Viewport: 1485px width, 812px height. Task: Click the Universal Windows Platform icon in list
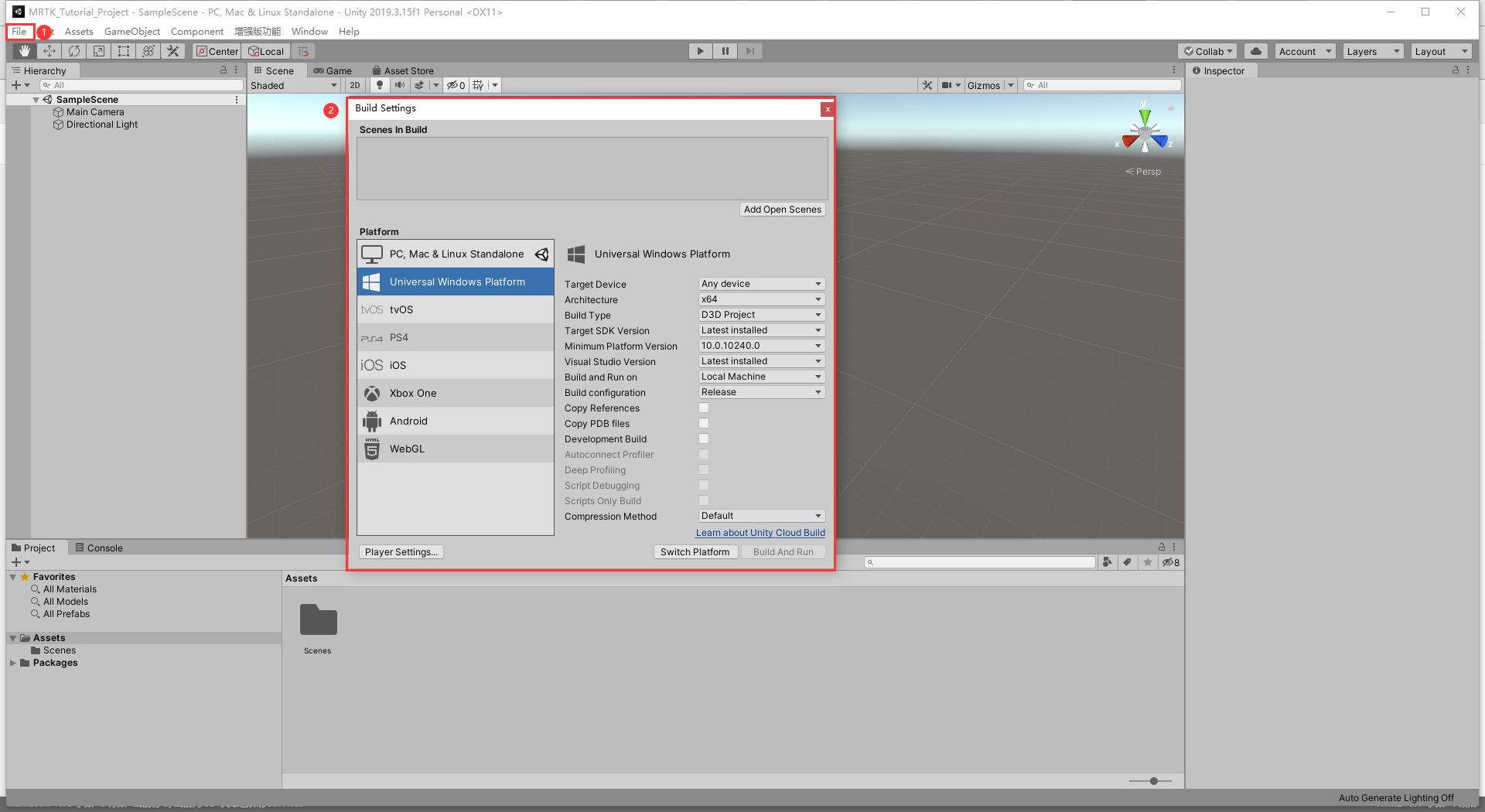pos(371,282)
